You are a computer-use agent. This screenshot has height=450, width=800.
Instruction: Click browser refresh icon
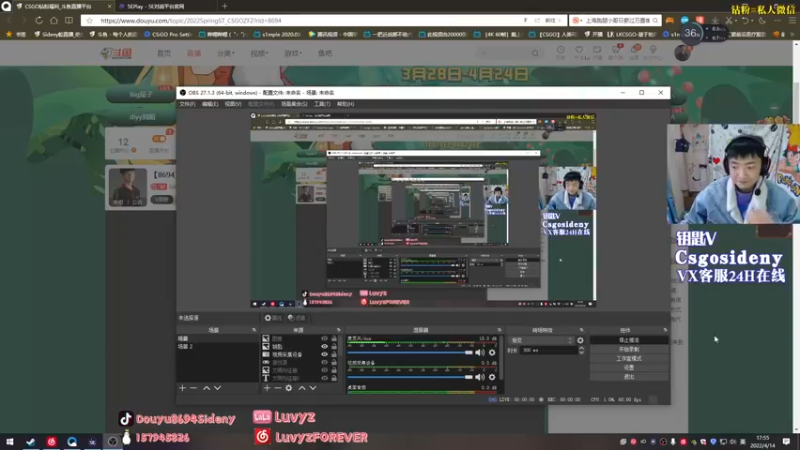pos(39,20)
